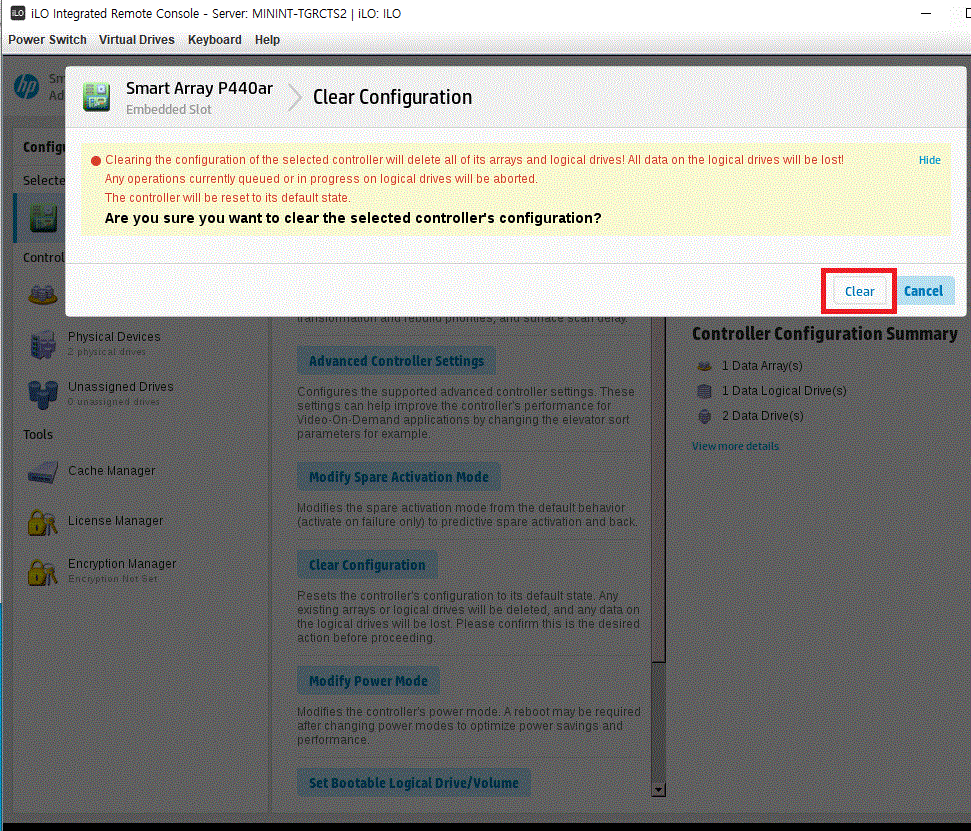This screenshot has height=831, width=971.
Task: Click '2 physical drives' subtext
Action: (x=107, y=352)
